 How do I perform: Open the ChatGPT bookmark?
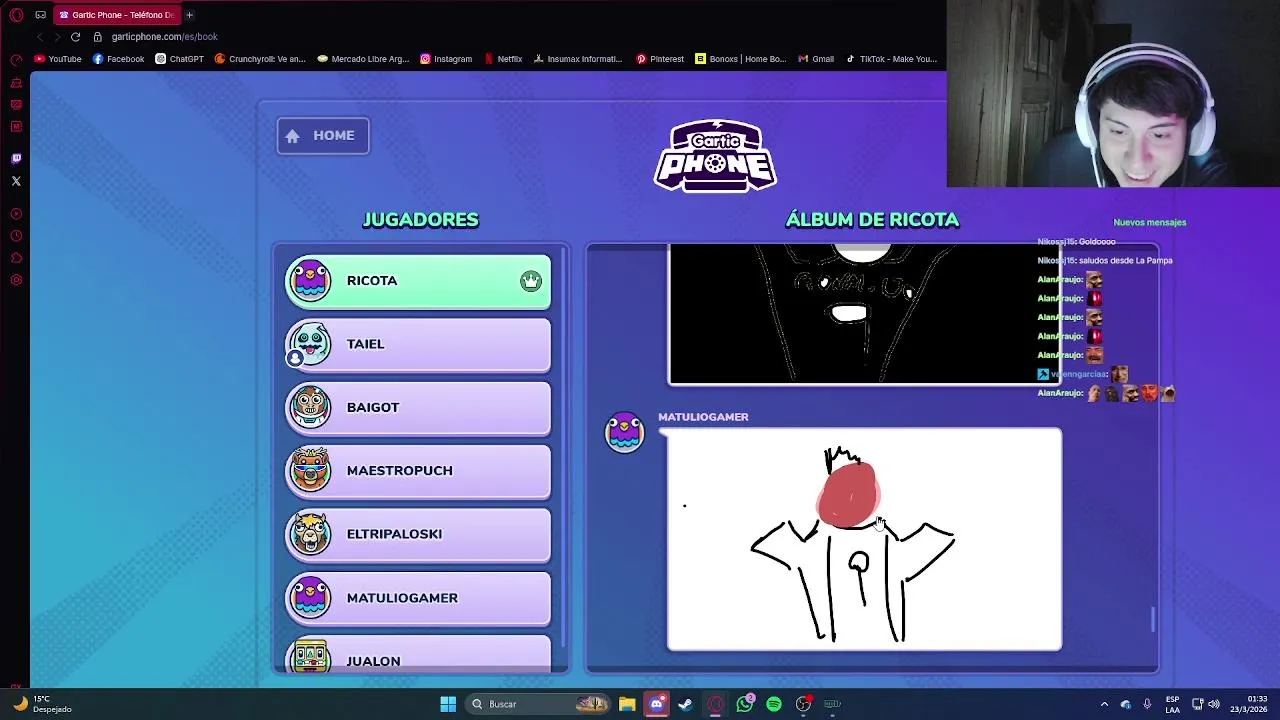pyautogui.click(x=179, y=59)
